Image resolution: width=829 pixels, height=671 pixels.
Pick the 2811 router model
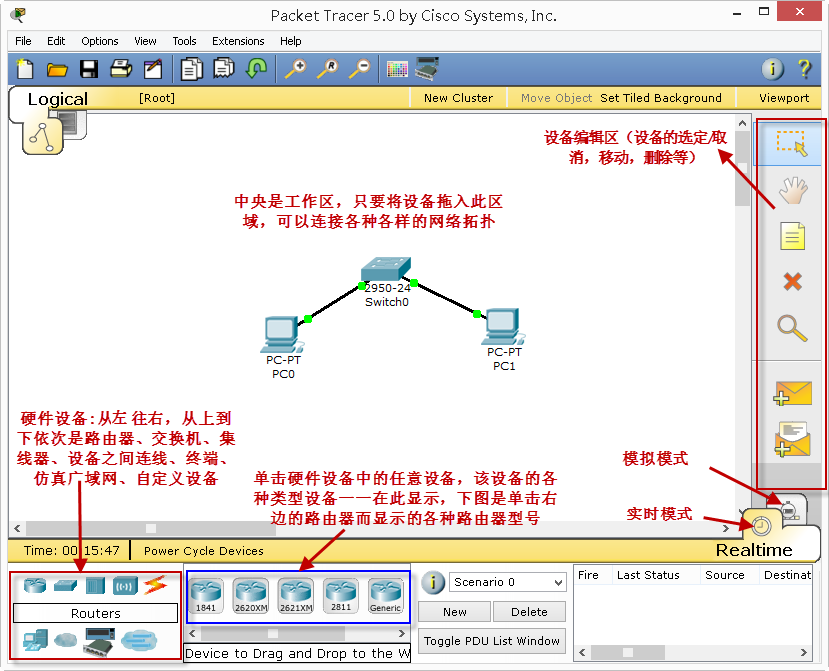(341, 595)
